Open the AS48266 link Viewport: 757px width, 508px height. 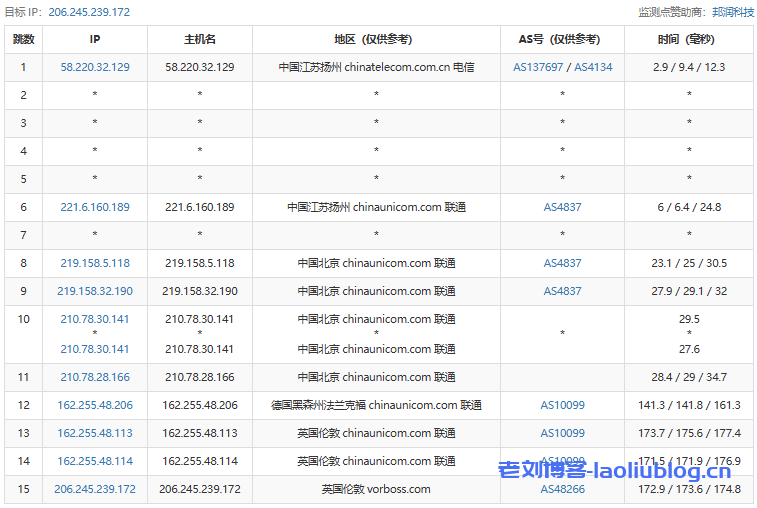coord(562,489)
